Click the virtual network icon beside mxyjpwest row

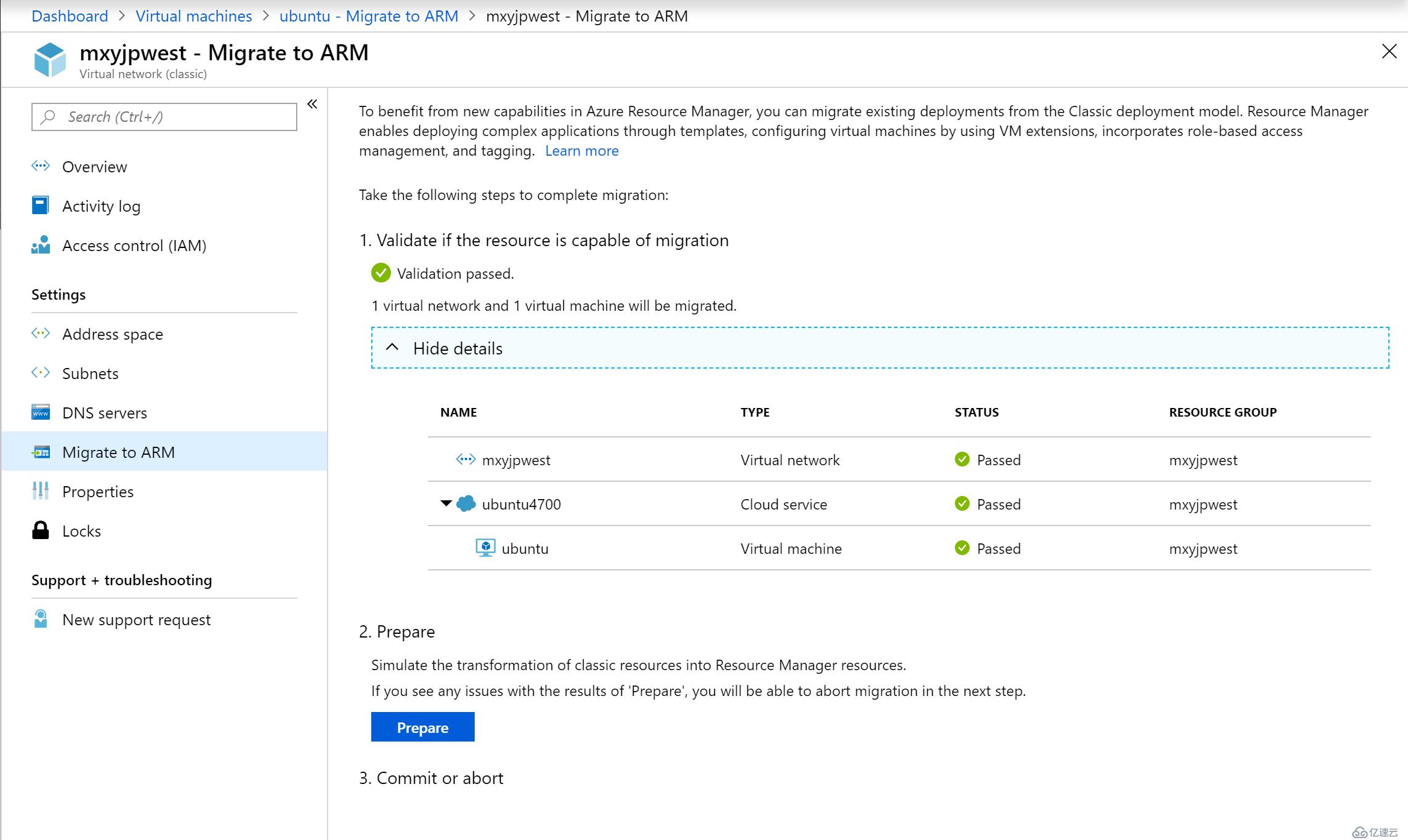pyautogui.click(x=465, y=459)
